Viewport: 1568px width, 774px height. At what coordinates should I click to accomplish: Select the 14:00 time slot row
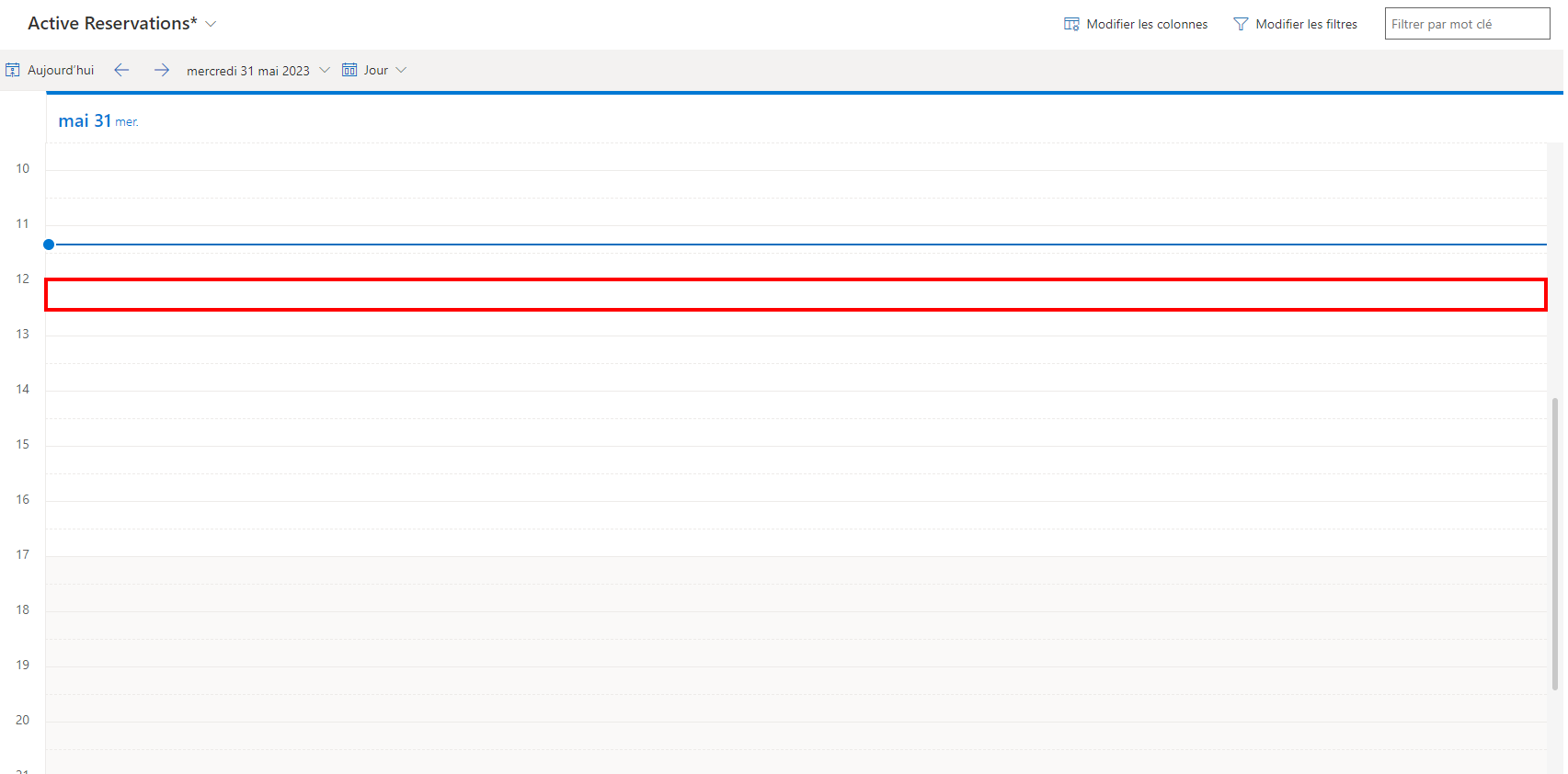(x=796, y=404)
